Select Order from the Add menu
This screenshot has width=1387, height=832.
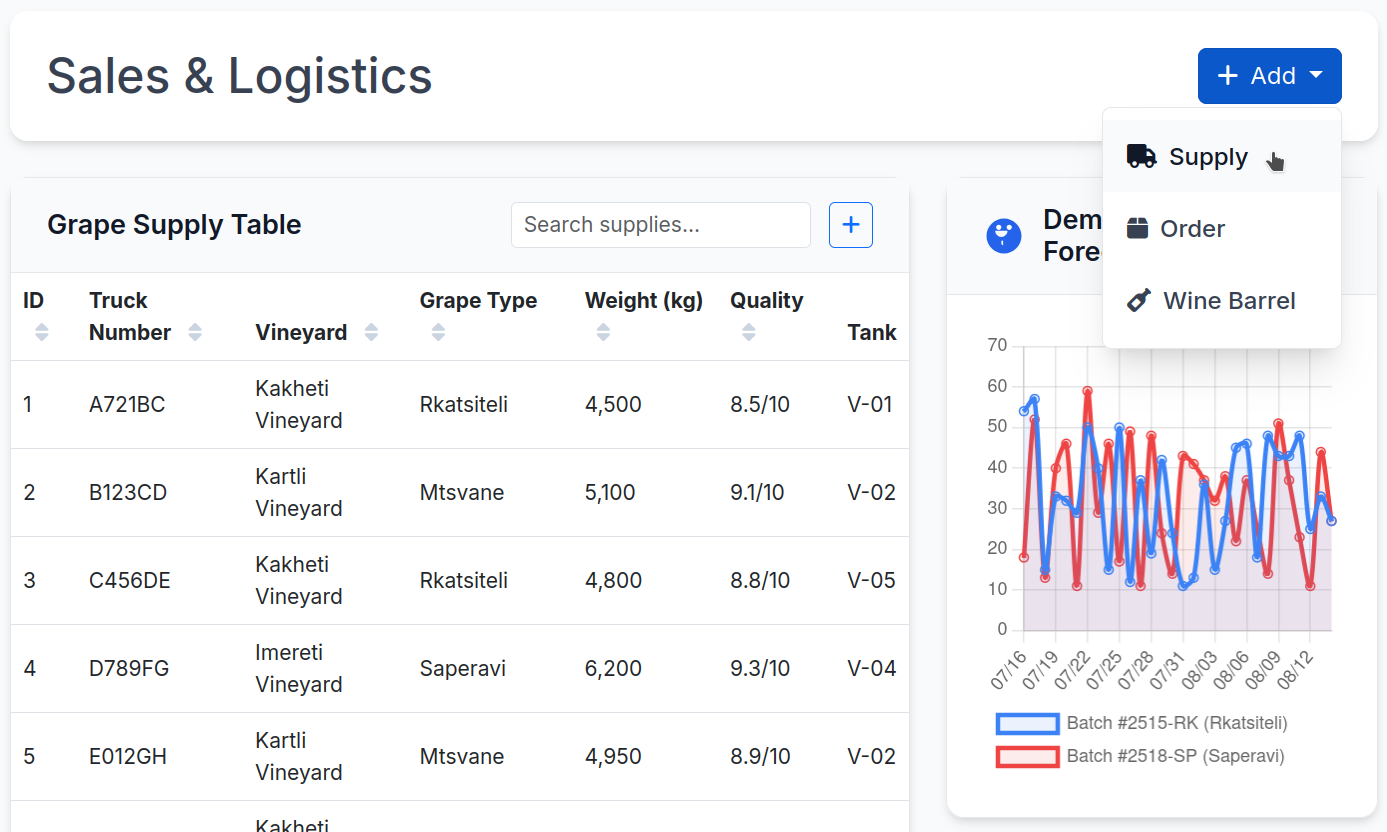(x=1192, y=229)
